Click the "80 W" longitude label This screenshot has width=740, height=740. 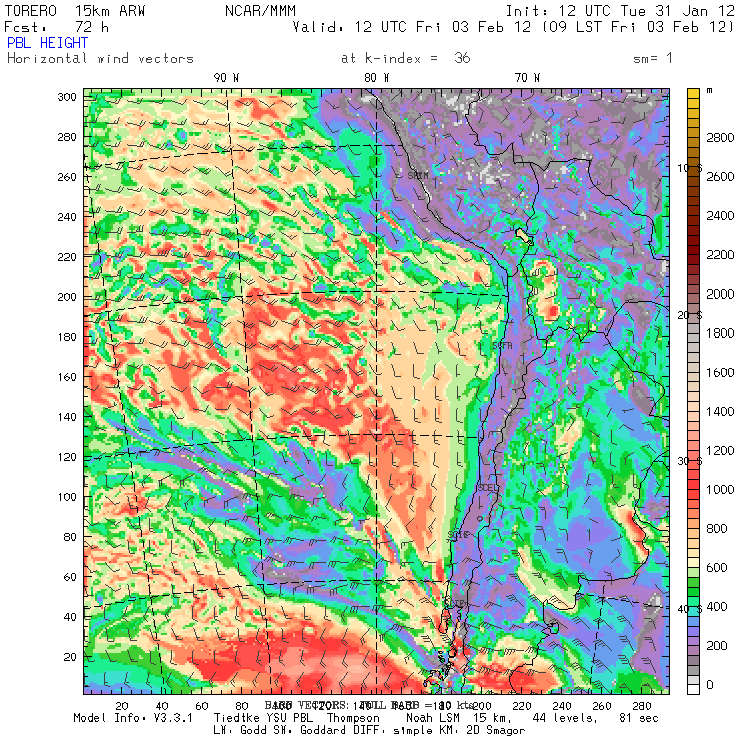point(377,78)
